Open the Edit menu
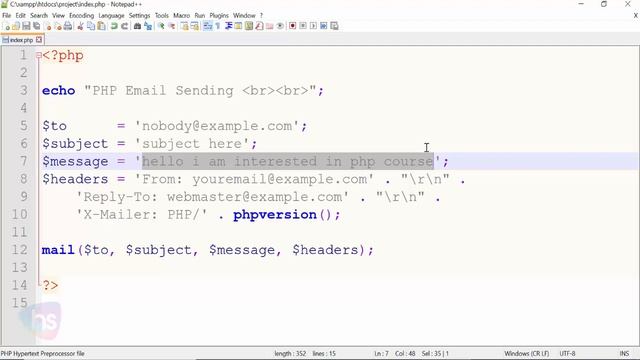640x360 pixels. (x=20, y=16)
